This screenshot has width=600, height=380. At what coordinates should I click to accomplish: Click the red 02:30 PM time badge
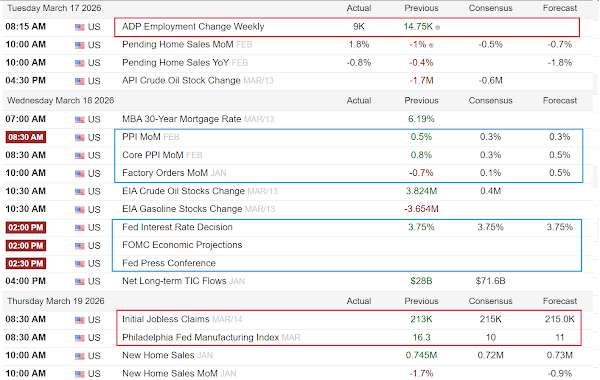(26, 263)
